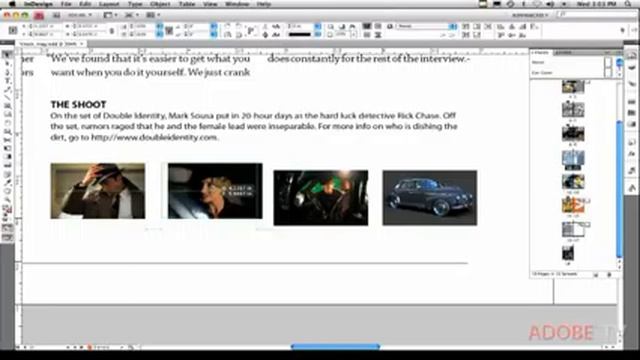640x360 pixels.
Task: Open the Control panel menu at far right
Action: coord(633,30)
